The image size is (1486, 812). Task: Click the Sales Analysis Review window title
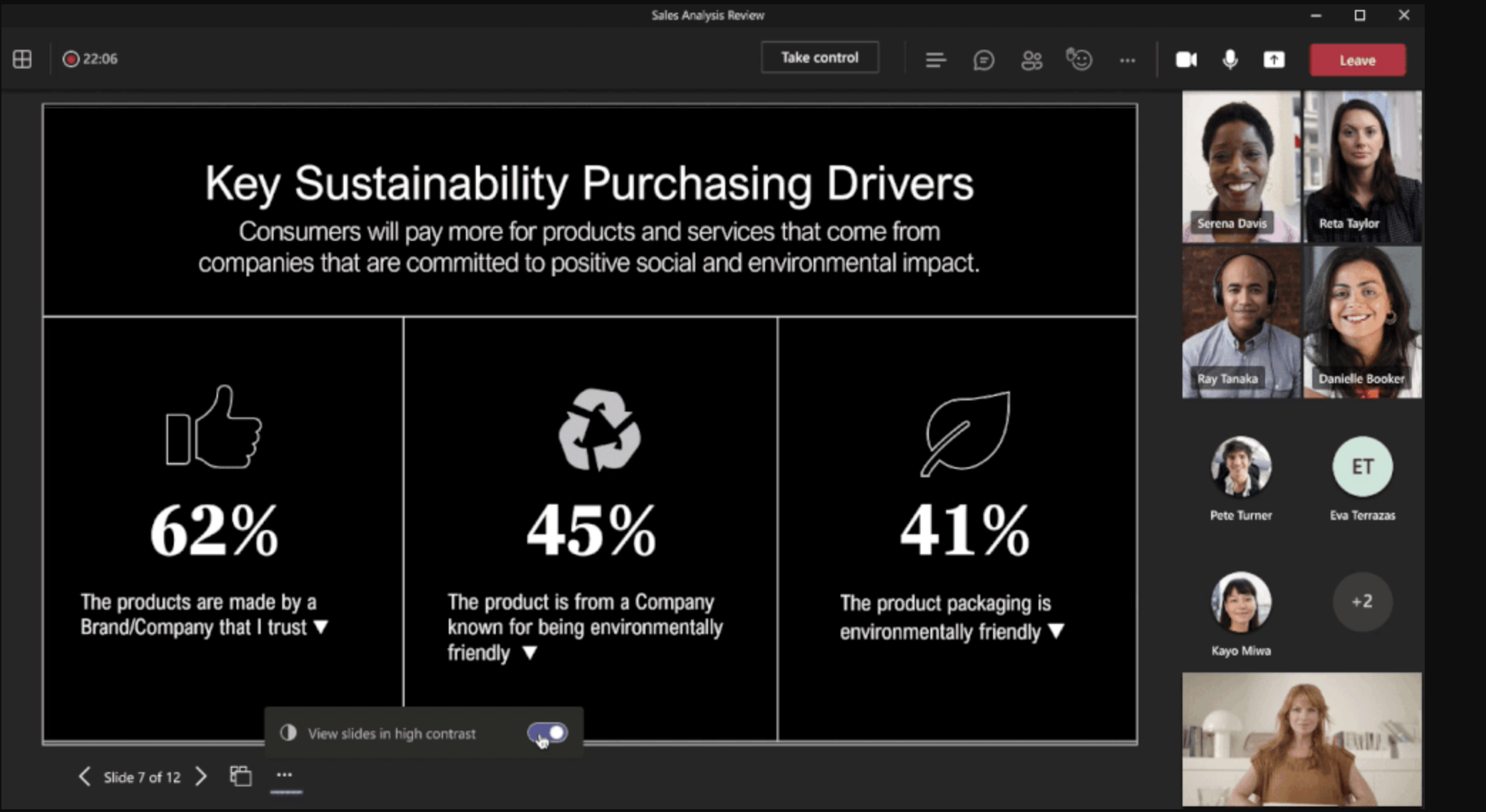tap(707, 15)
